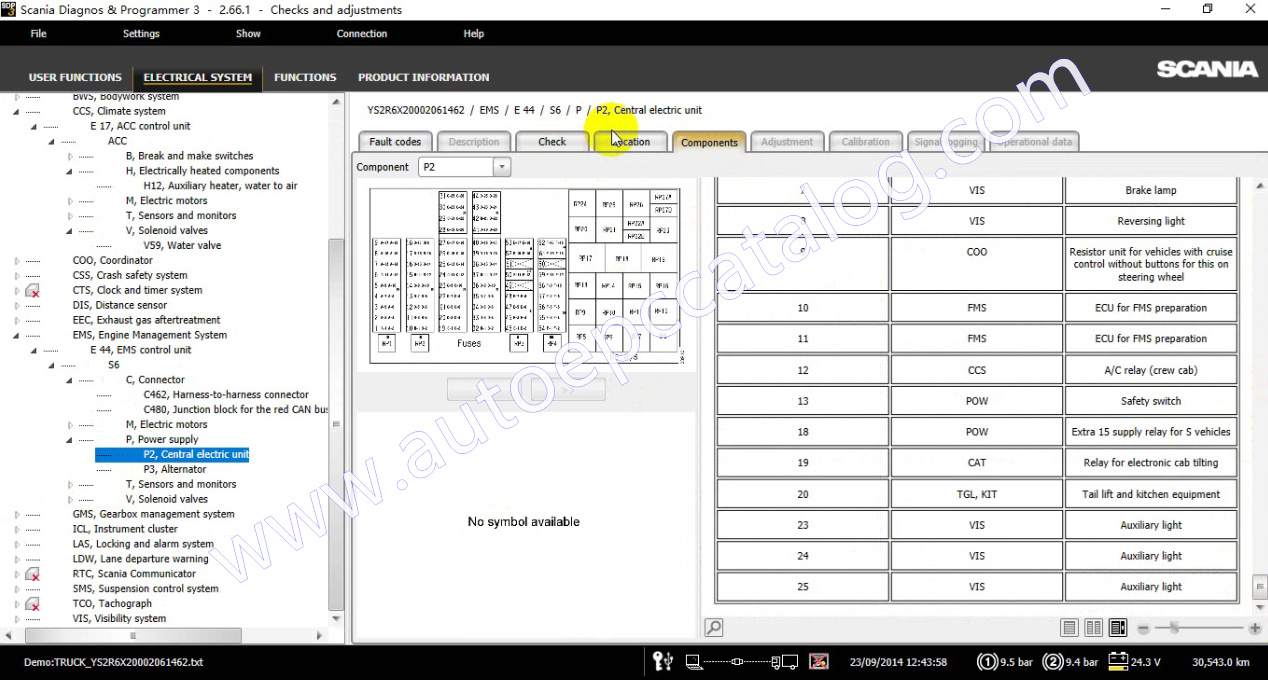Image resolution: width=1268 pixels, height=680 pixels.
Task: Click the crossed-out red status bar icon
Action: click(819, 661)
